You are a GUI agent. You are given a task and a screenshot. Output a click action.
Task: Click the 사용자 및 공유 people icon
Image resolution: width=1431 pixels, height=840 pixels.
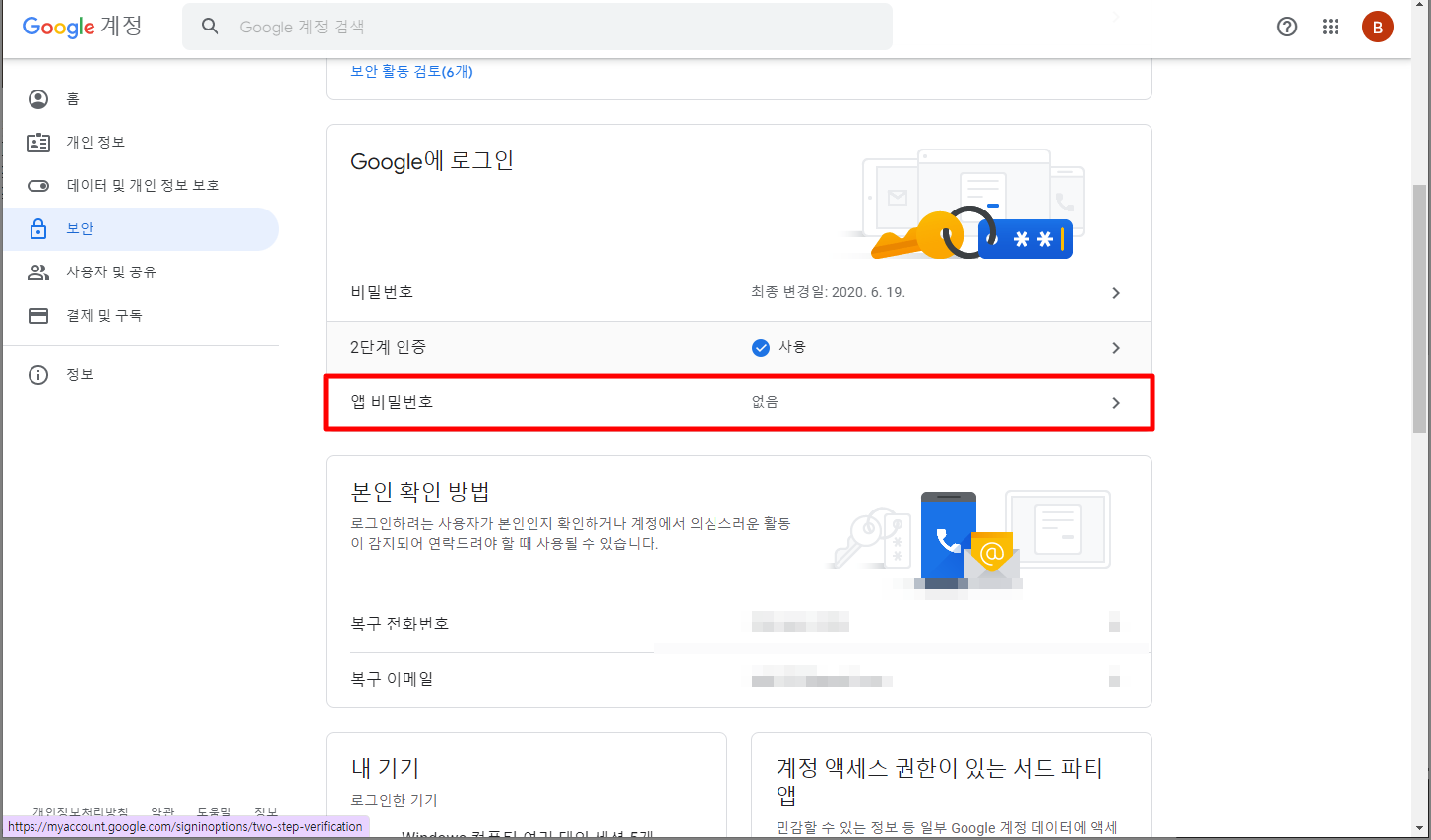[x=38, y=272]
